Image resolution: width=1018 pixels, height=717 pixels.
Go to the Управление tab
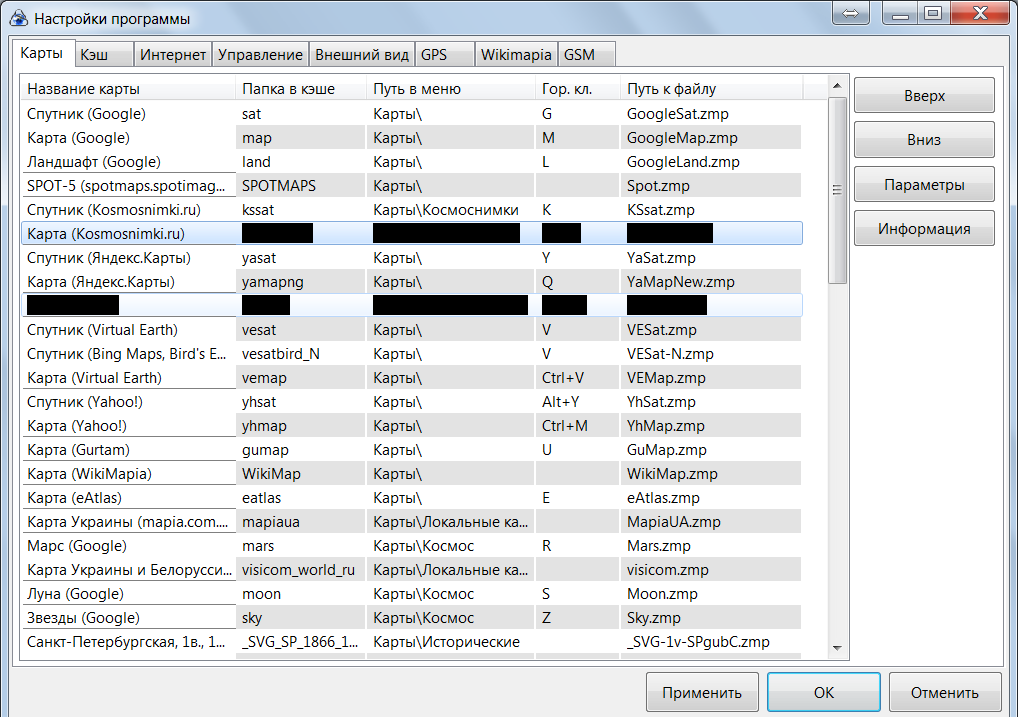tap(260, 55)
